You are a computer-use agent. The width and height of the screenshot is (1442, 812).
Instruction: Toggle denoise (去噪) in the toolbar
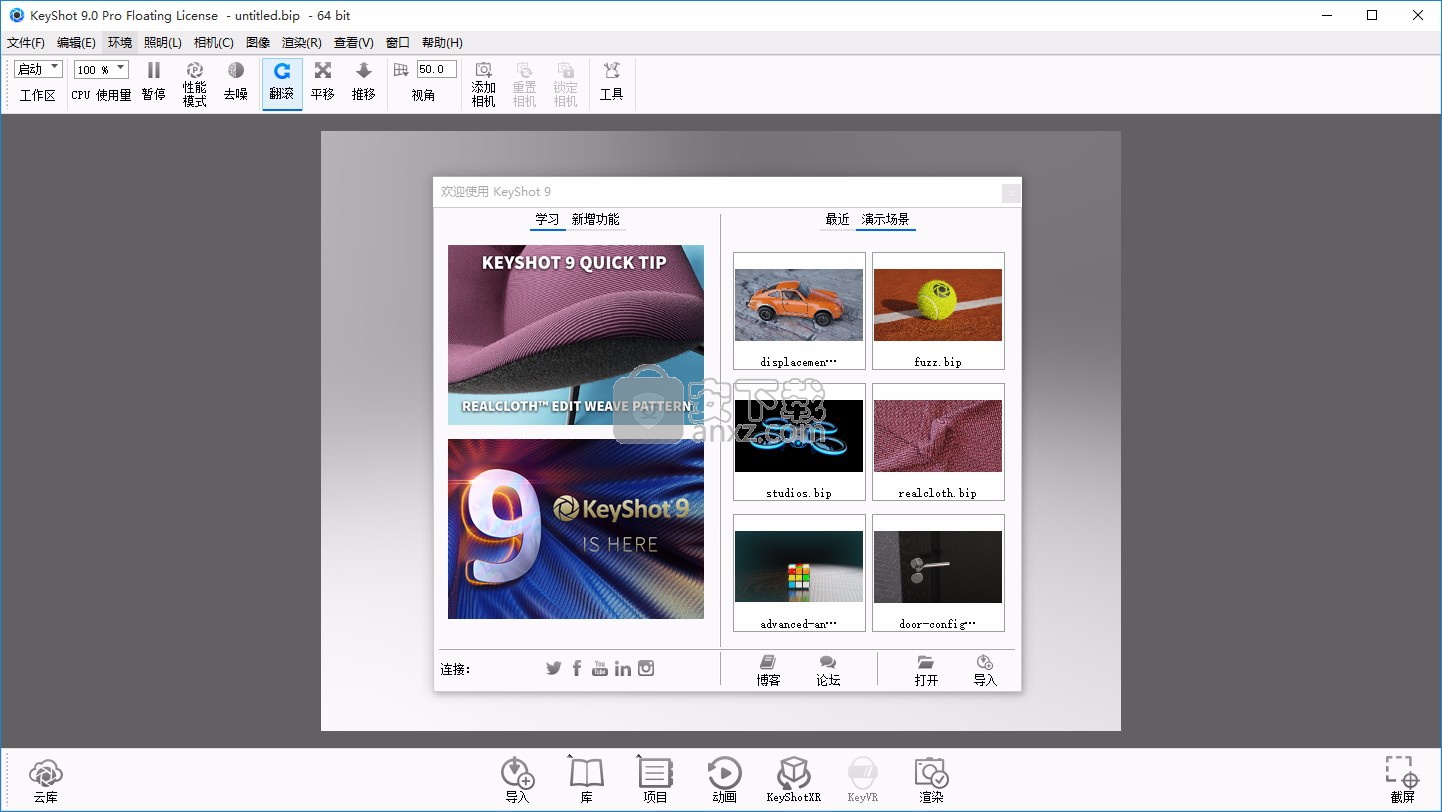coord(235,82)
